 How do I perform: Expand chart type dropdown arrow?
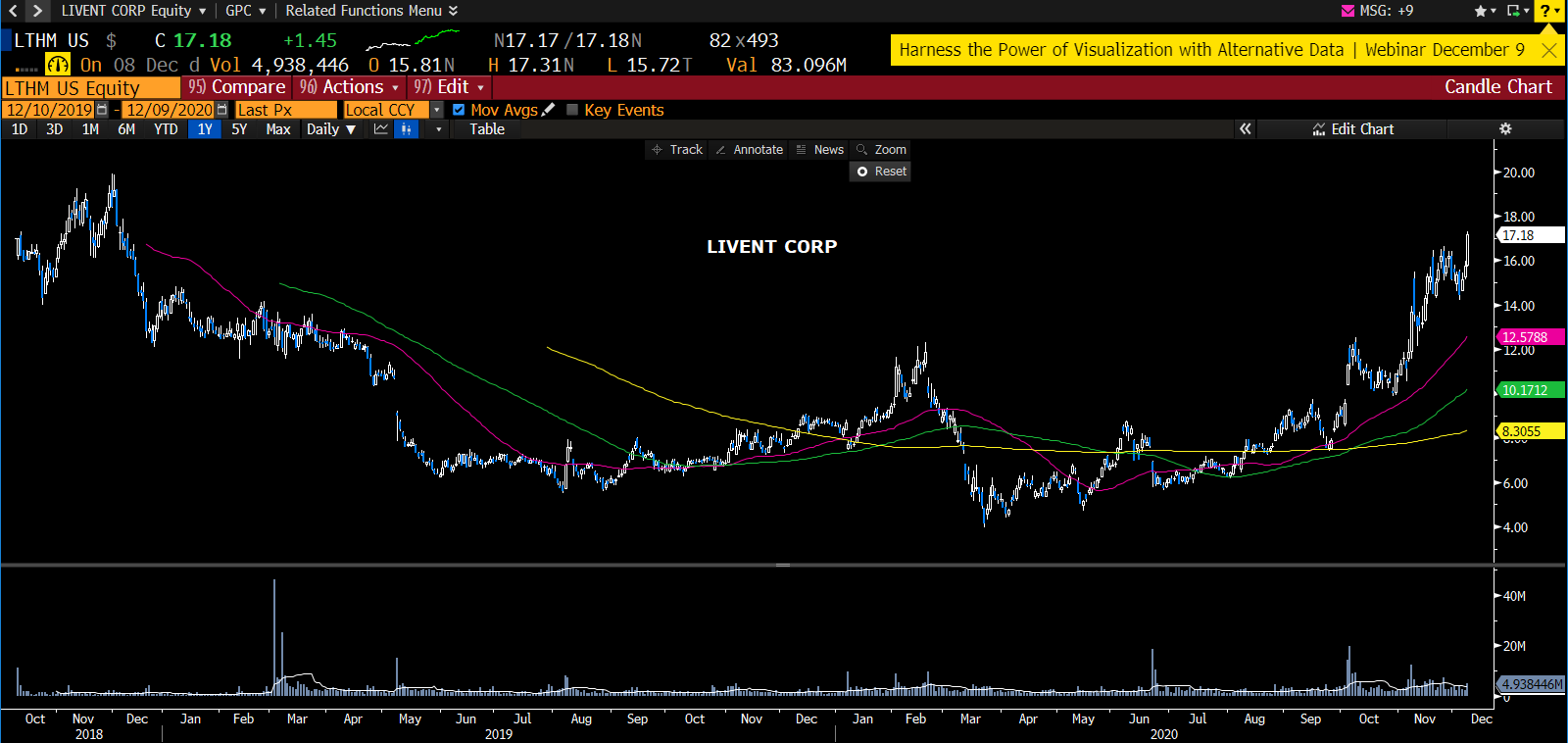pyautogui.click(x=438, y=129)
